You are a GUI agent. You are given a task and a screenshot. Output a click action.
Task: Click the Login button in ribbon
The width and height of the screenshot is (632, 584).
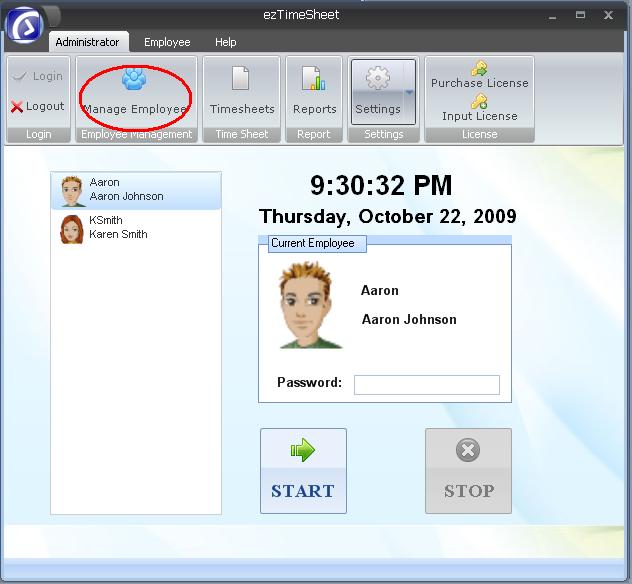click(38, 76)
